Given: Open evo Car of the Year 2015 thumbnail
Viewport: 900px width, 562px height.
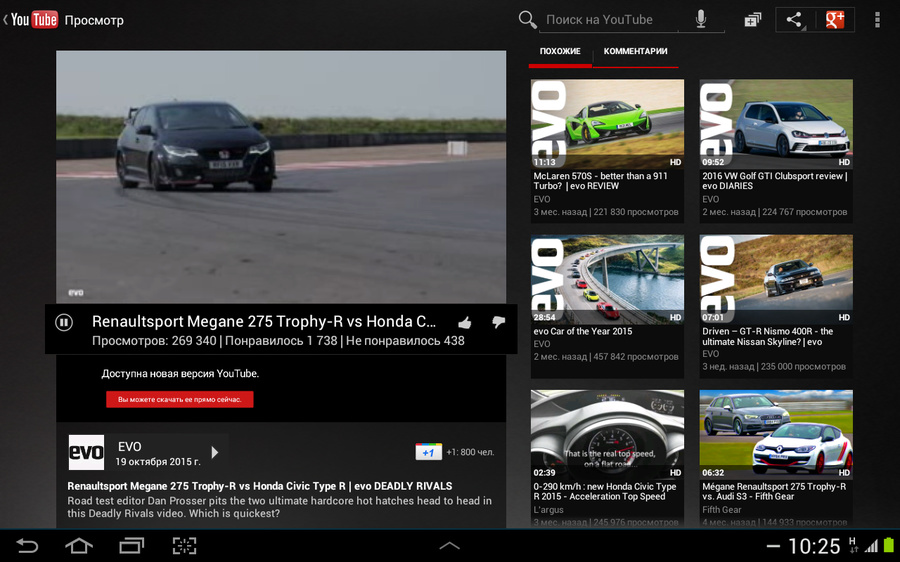Looking at the screenshot, I should pyautogui.click(x=607, y=279).
